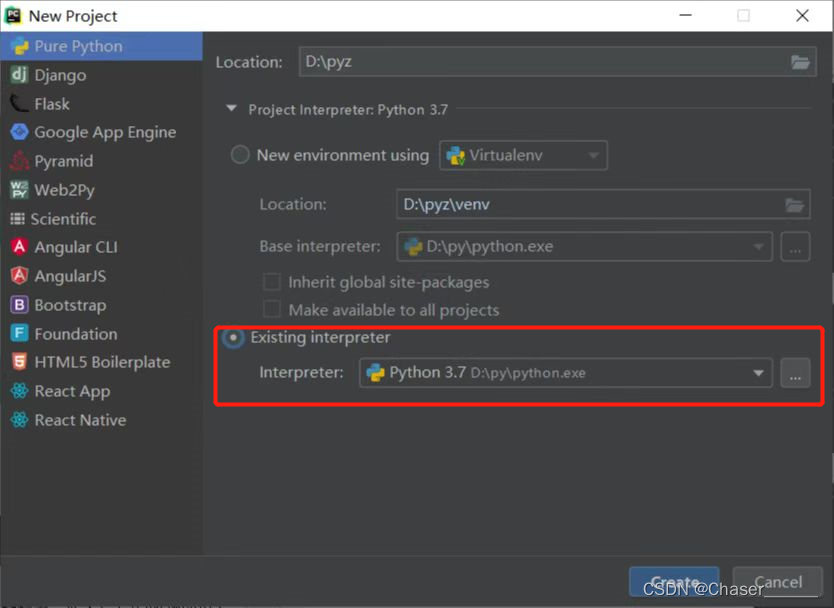Click the Google App Engine icon

(19, 132)
